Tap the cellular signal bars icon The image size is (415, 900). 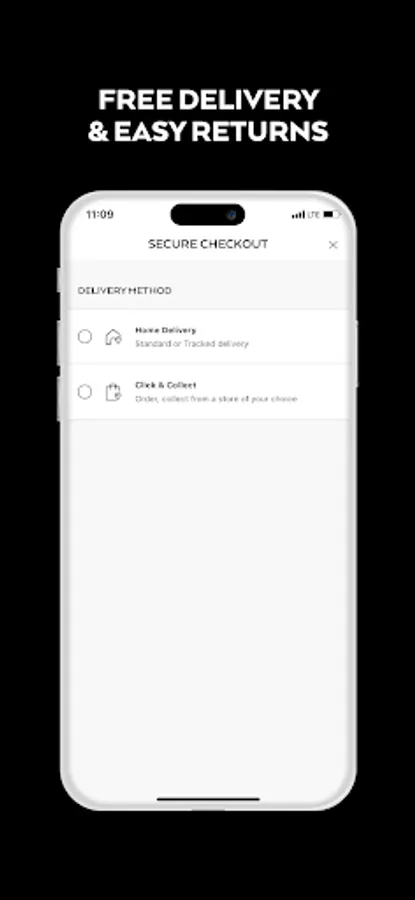click(298, 215)
